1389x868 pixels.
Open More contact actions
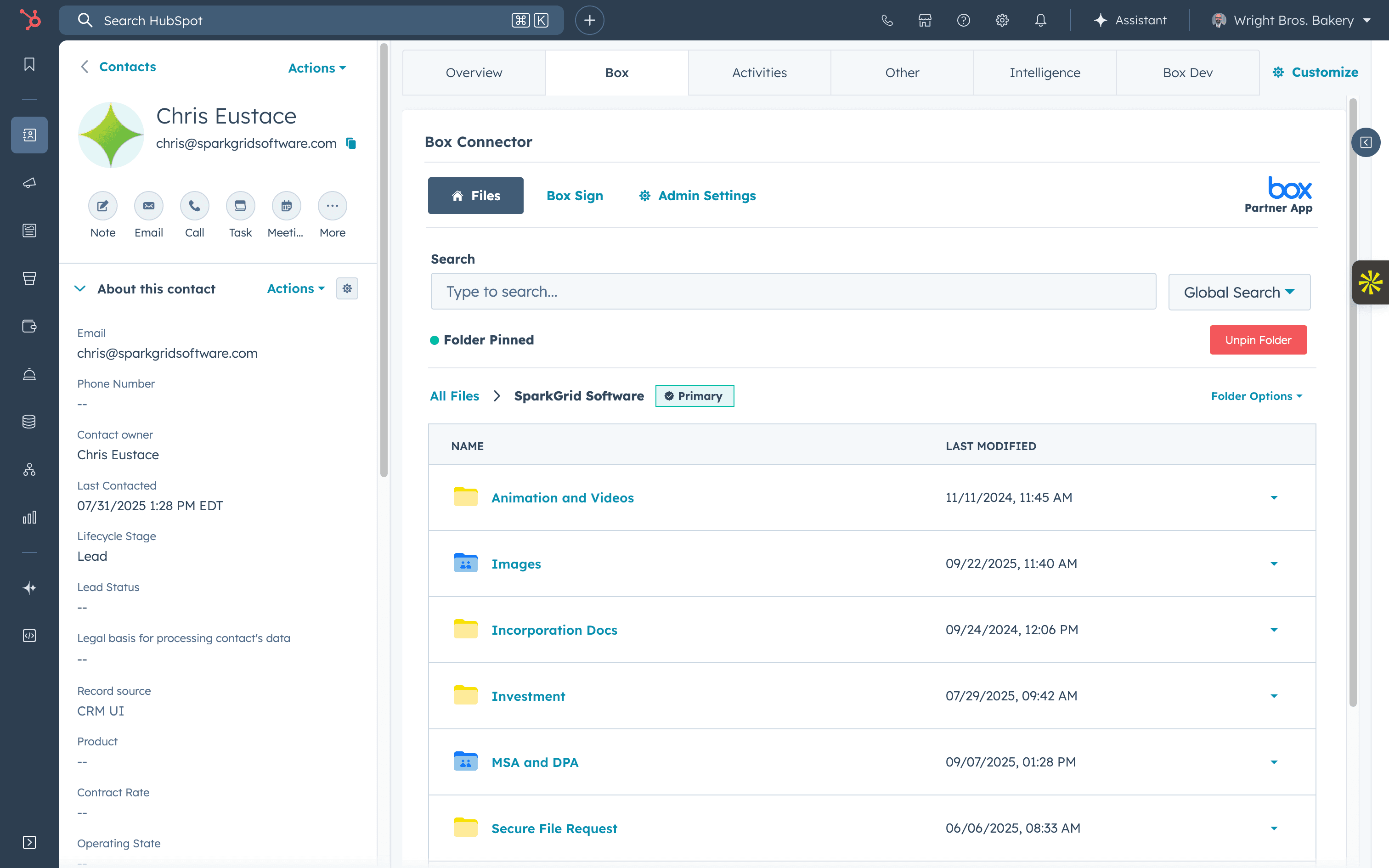coord(333,206)
